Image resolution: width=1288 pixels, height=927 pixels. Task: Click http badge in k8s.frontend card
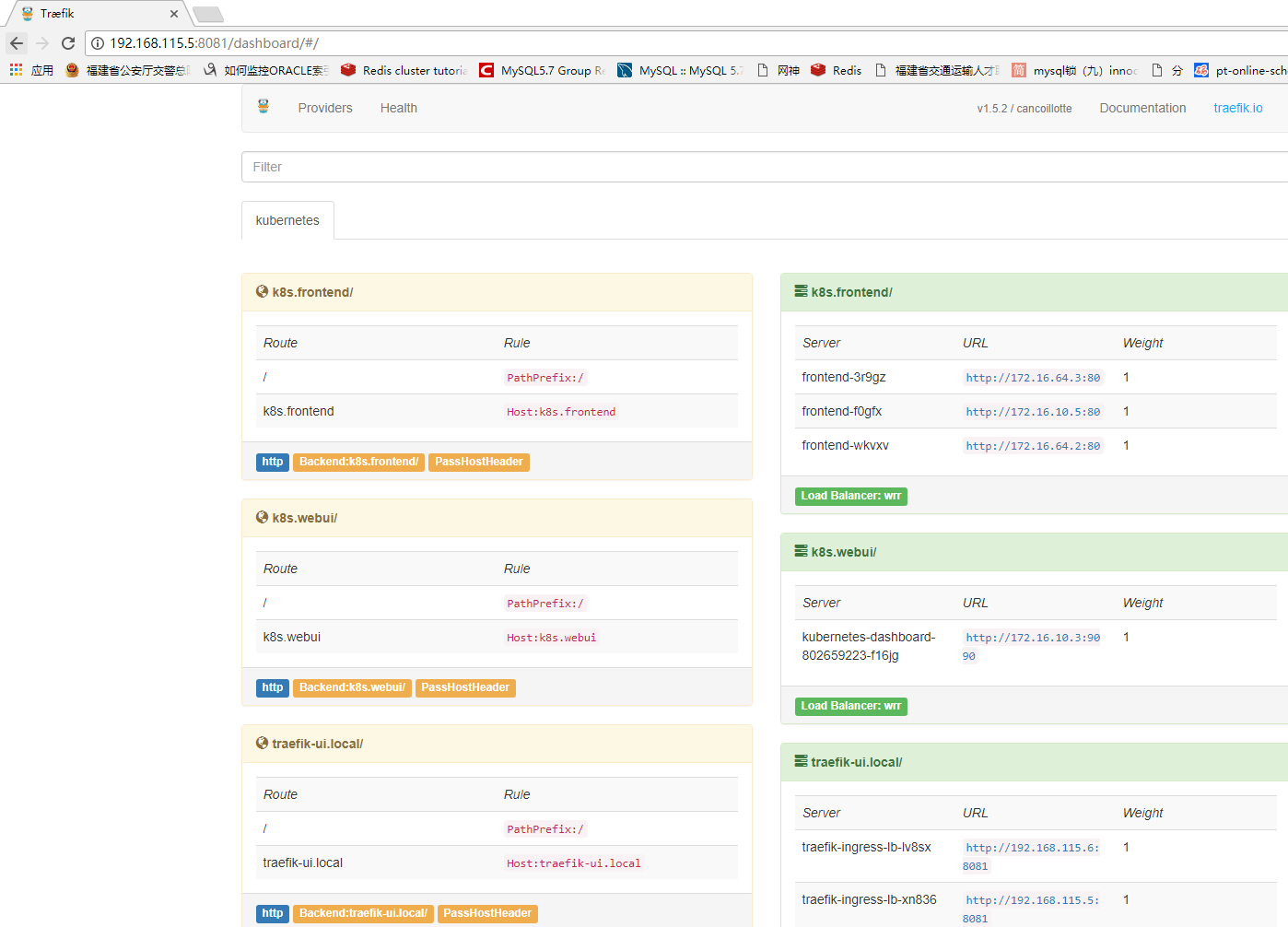273,462
